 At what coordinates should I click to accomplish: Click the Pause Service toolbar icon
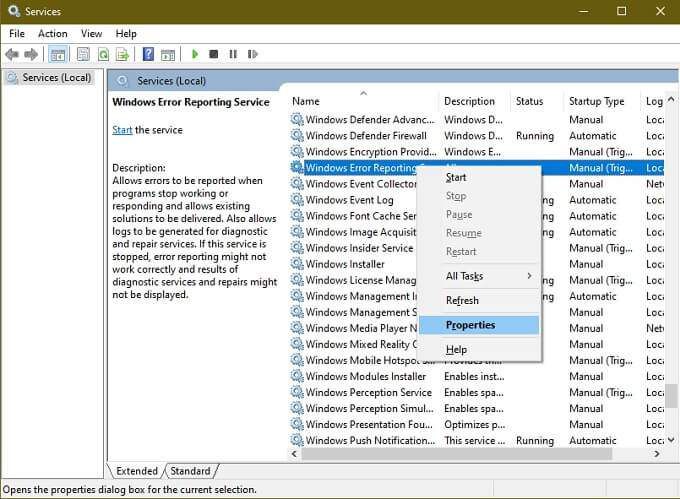tap(233, 54)
